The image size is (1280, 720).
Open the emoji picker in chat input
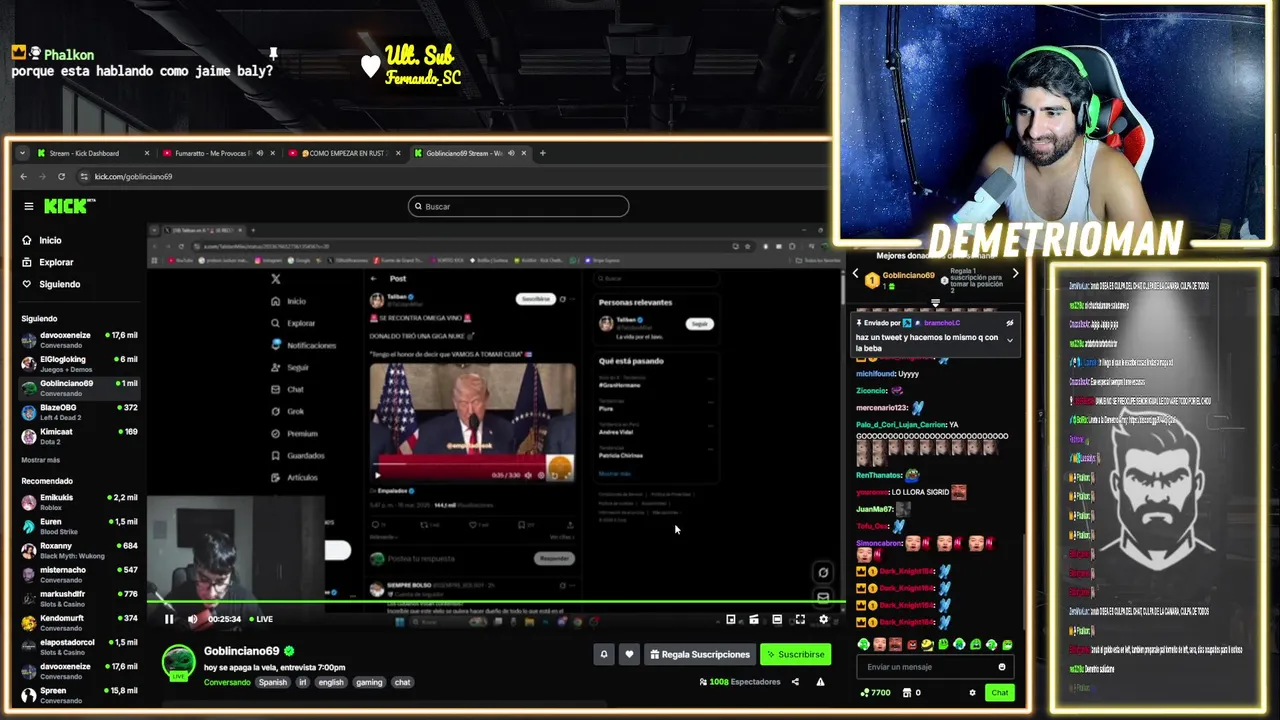click(x=1002, y=667)
